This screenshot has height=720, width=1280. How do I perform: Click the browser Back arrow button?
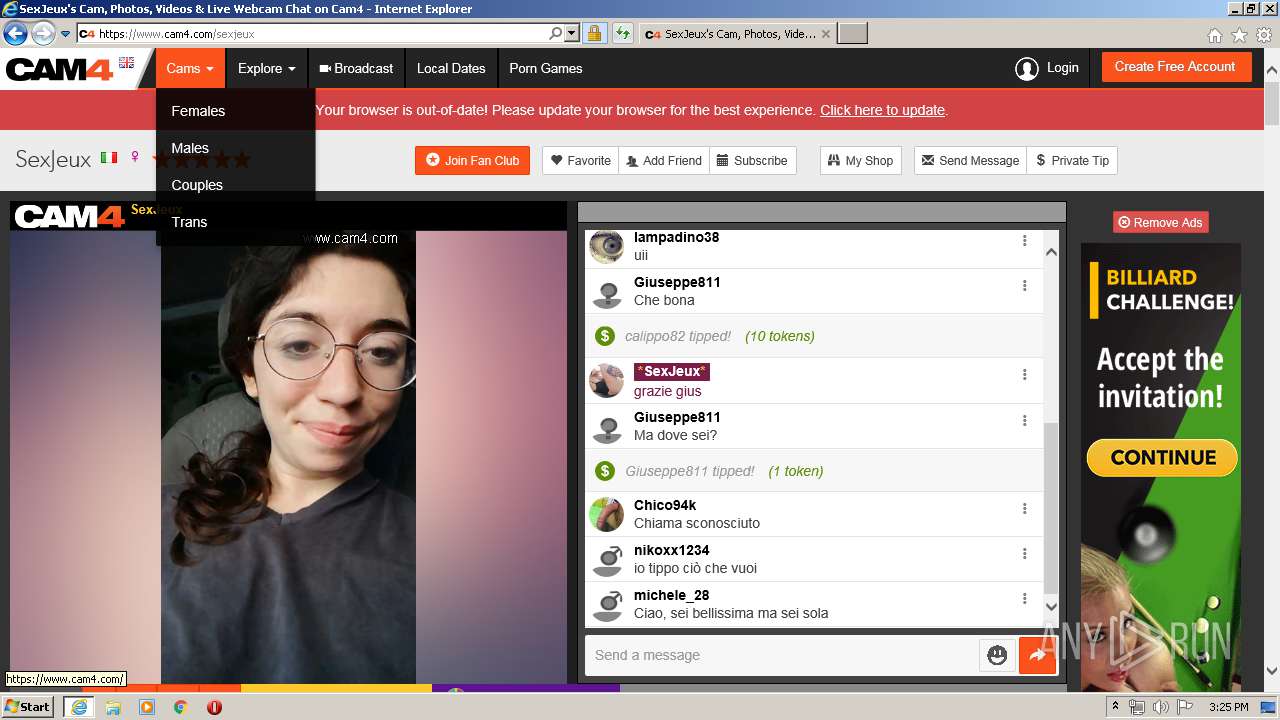15,33
